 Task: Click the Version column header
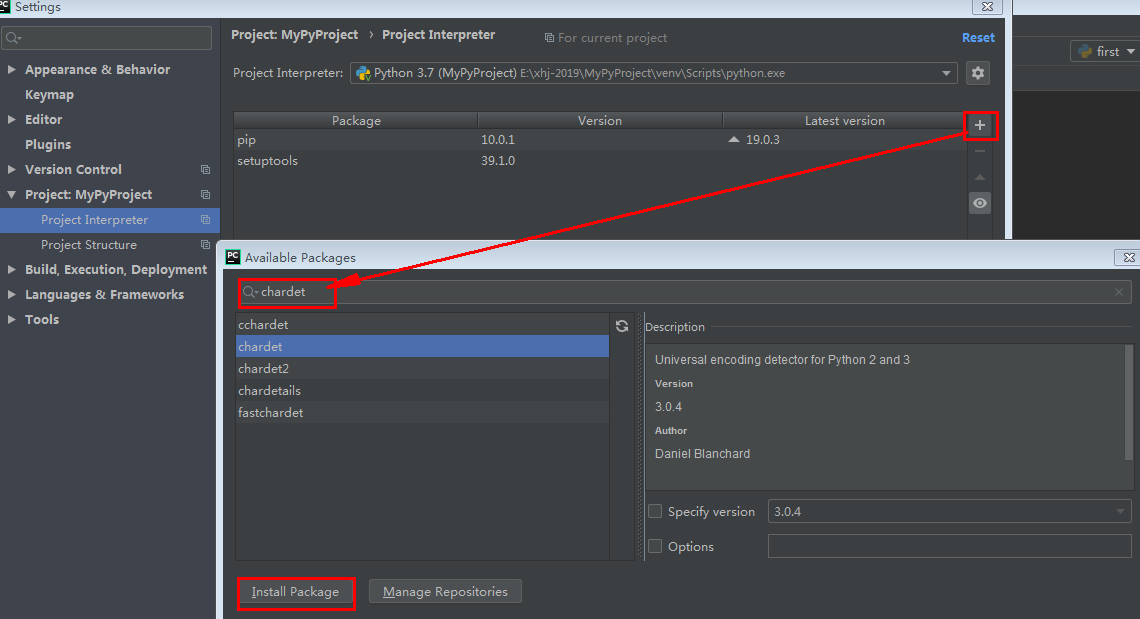(600, 121)
